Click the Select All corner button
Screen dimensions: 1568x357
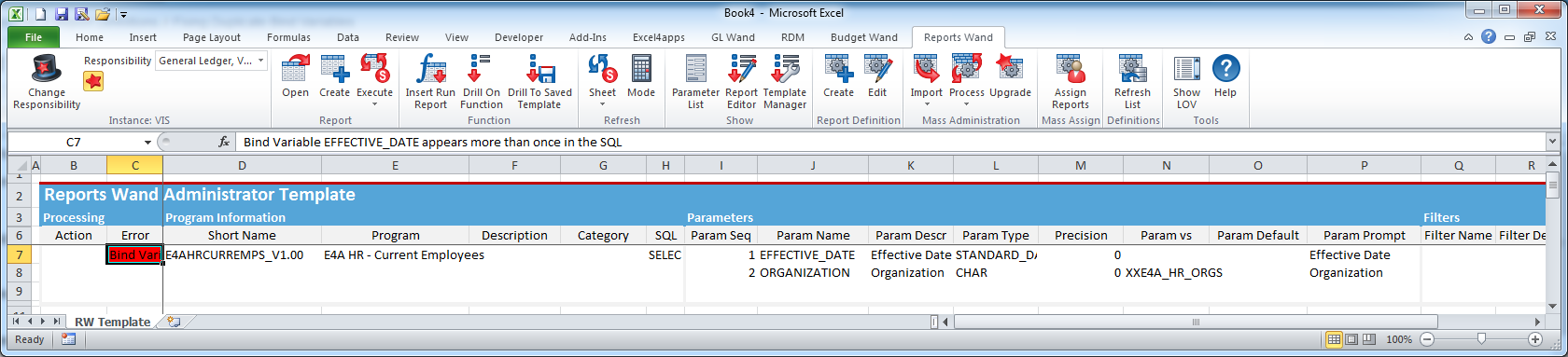pos(19,165)
